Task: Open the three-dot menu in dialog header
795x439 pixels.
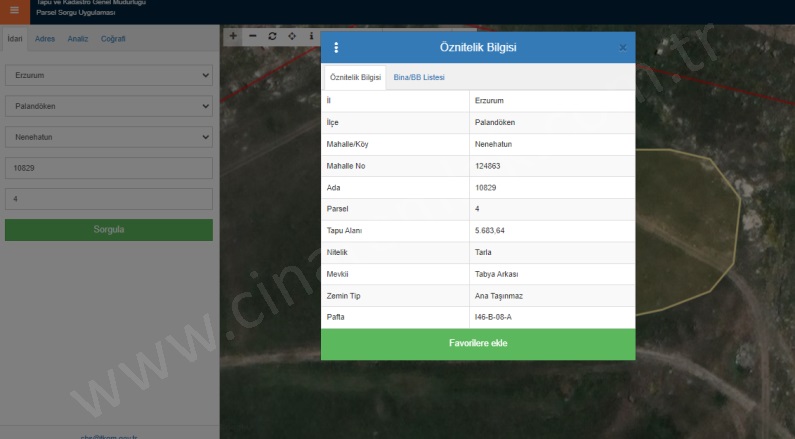Action: tap(336, 48)
